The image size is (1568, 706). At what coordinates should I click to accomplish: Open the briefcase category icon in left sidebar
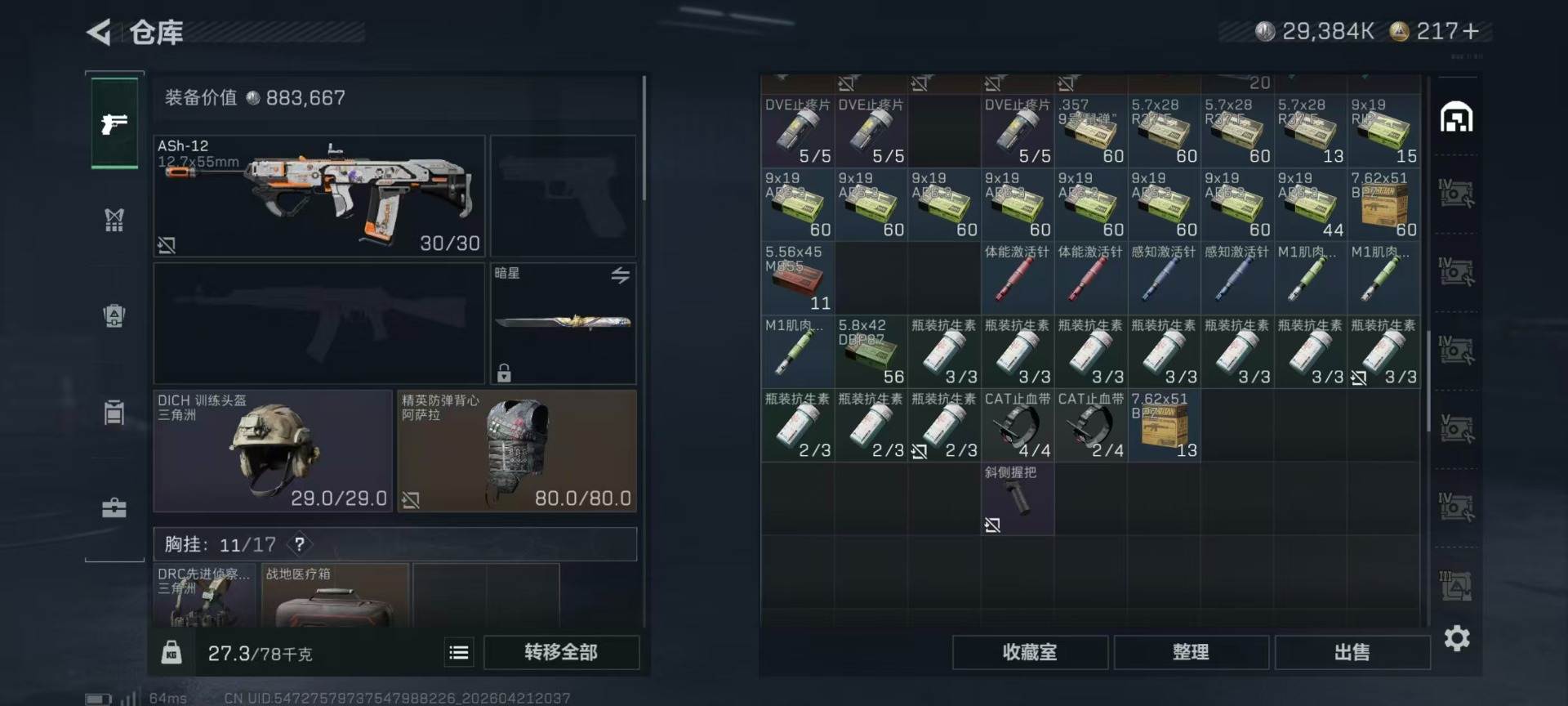coord(114,508)
